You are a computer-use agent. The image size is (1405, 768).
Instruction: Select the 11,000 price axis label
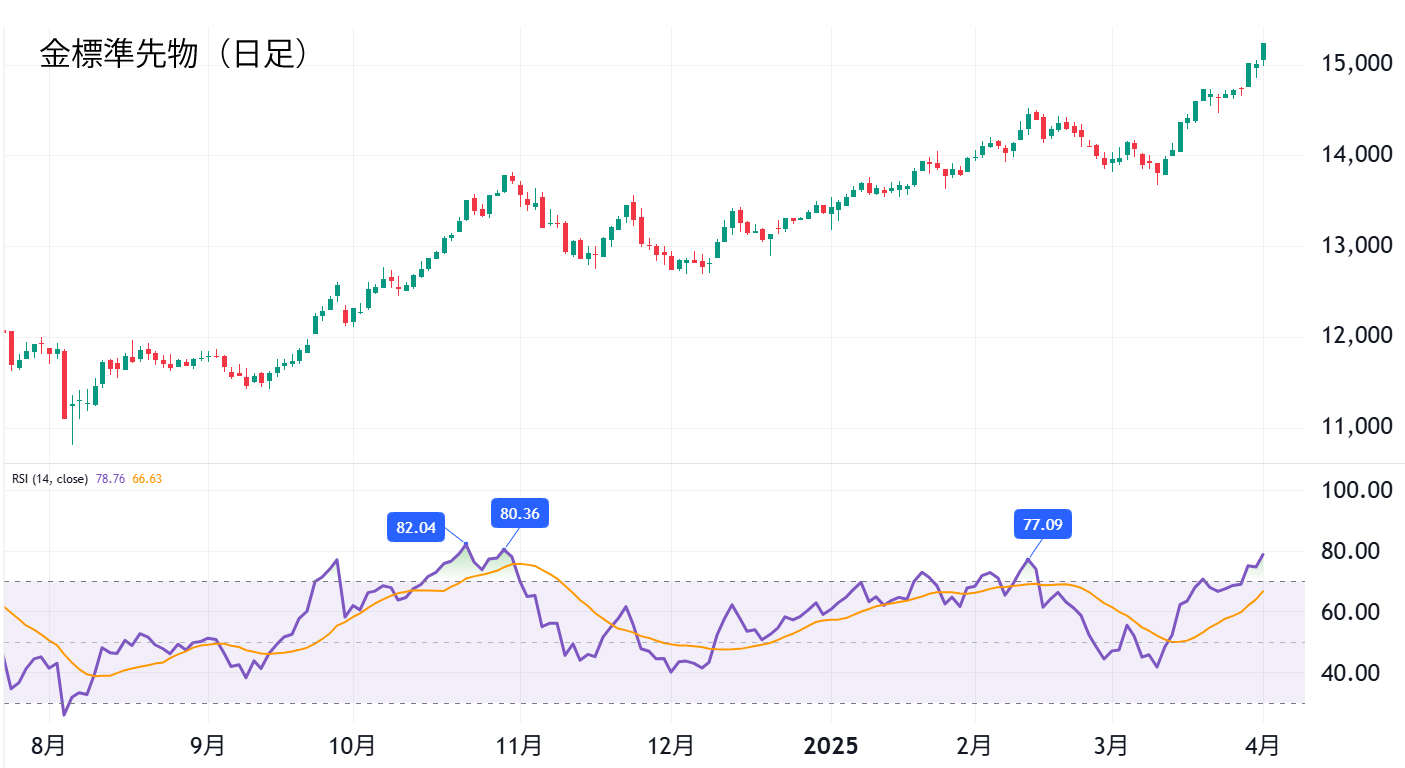pos(1351,426)
